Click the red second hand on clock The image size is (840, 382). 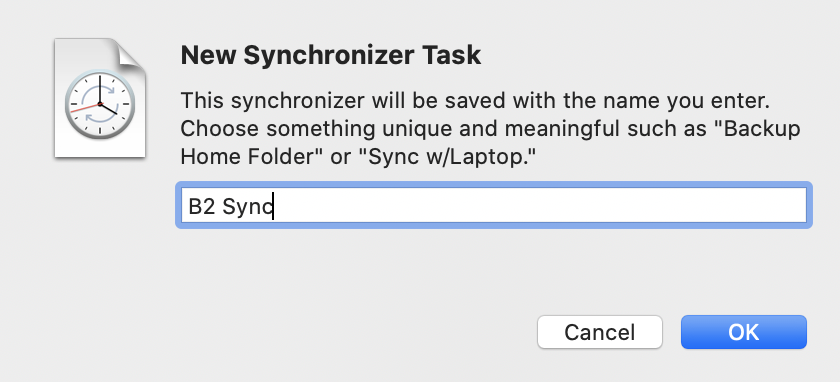click(85, 108)
